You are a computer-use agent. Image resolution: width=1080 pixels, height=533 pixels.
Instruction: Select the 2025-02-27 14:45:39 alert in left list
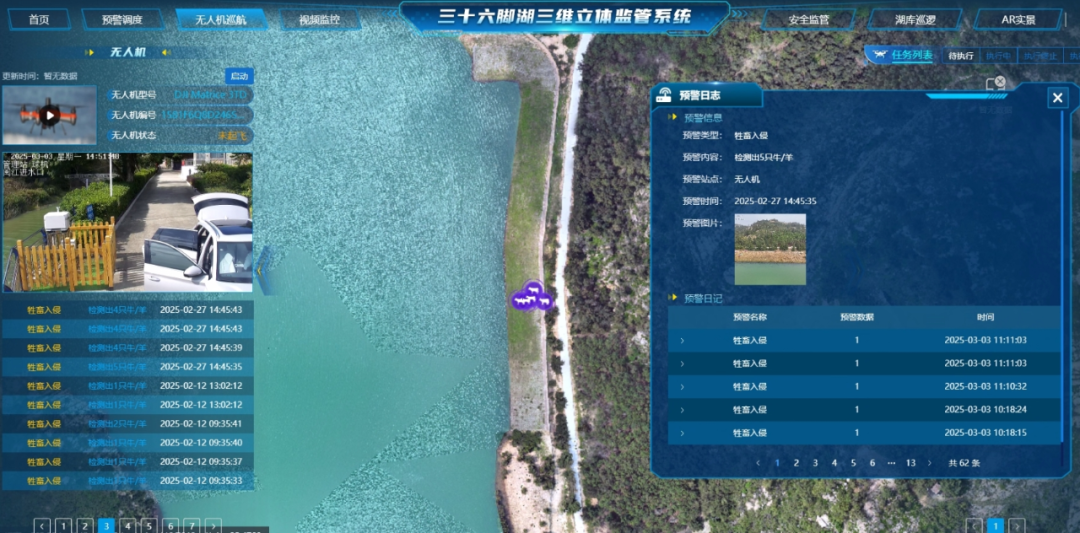(127, 348)
